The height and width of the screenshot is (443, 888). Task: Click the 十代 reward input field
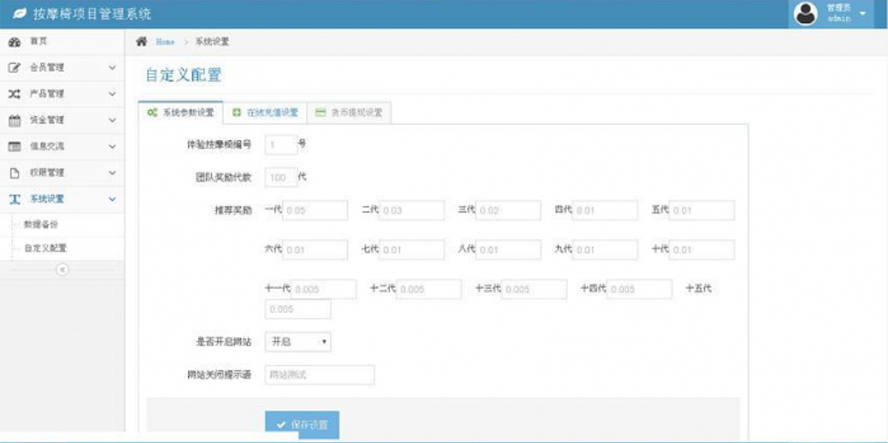point(702,250)
